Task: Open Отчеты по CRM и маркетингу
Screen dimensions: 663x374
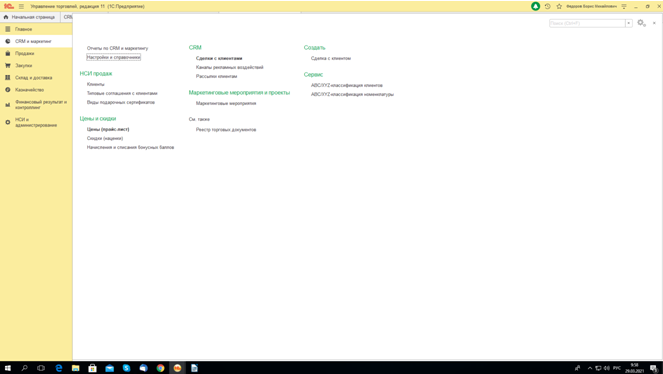Action: coord(118,48)
